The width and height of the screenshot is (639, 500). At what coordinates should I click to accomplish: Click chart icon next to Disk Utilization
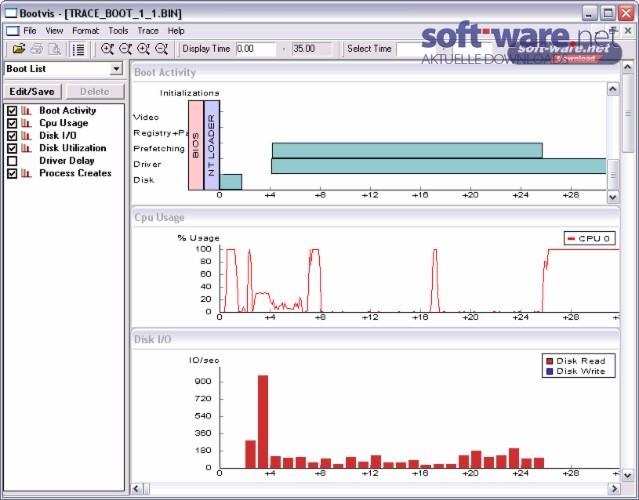point(26,148)
